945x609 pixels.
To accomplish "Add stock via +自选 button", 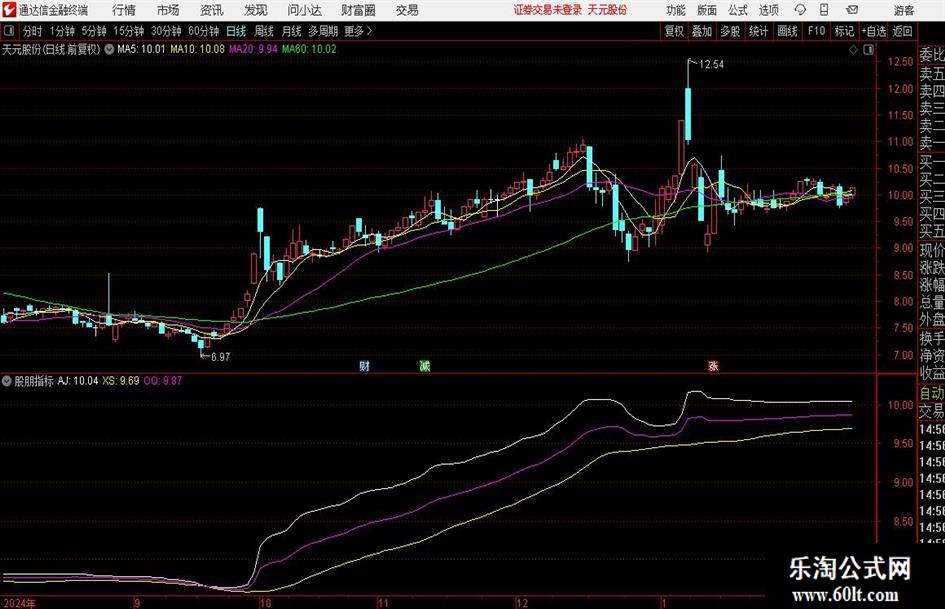I will click(873, 31).
